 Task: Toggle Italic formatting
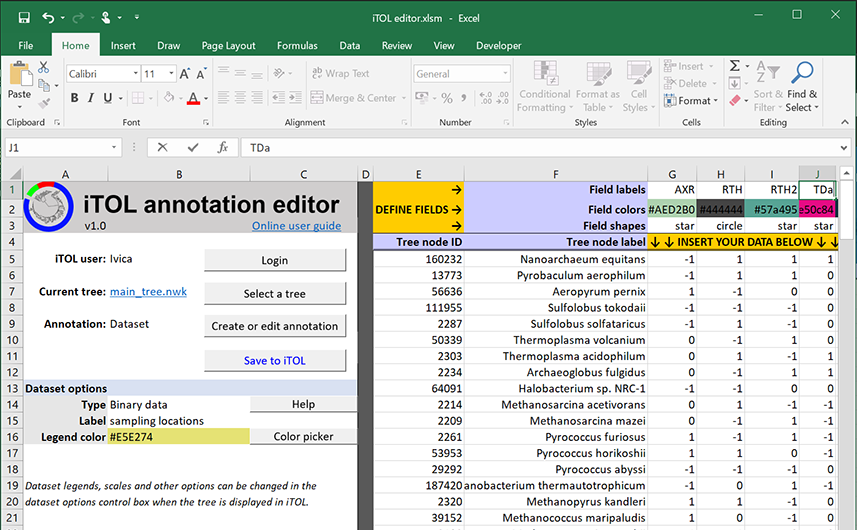point(91,98)
